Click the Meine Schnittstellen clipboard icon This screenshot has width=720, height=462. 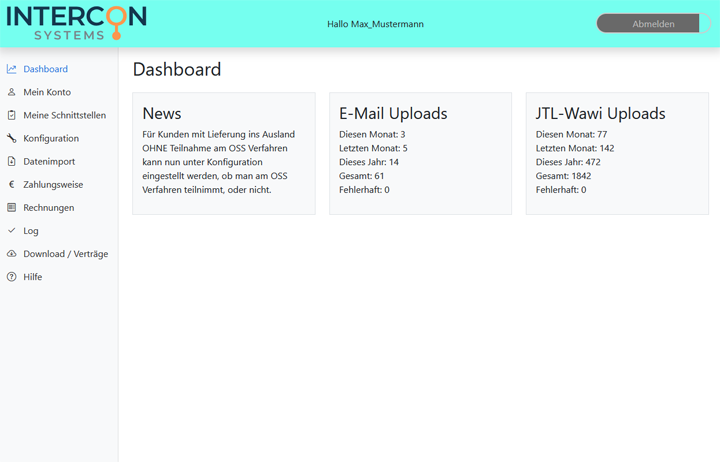[x=12, y=115]
